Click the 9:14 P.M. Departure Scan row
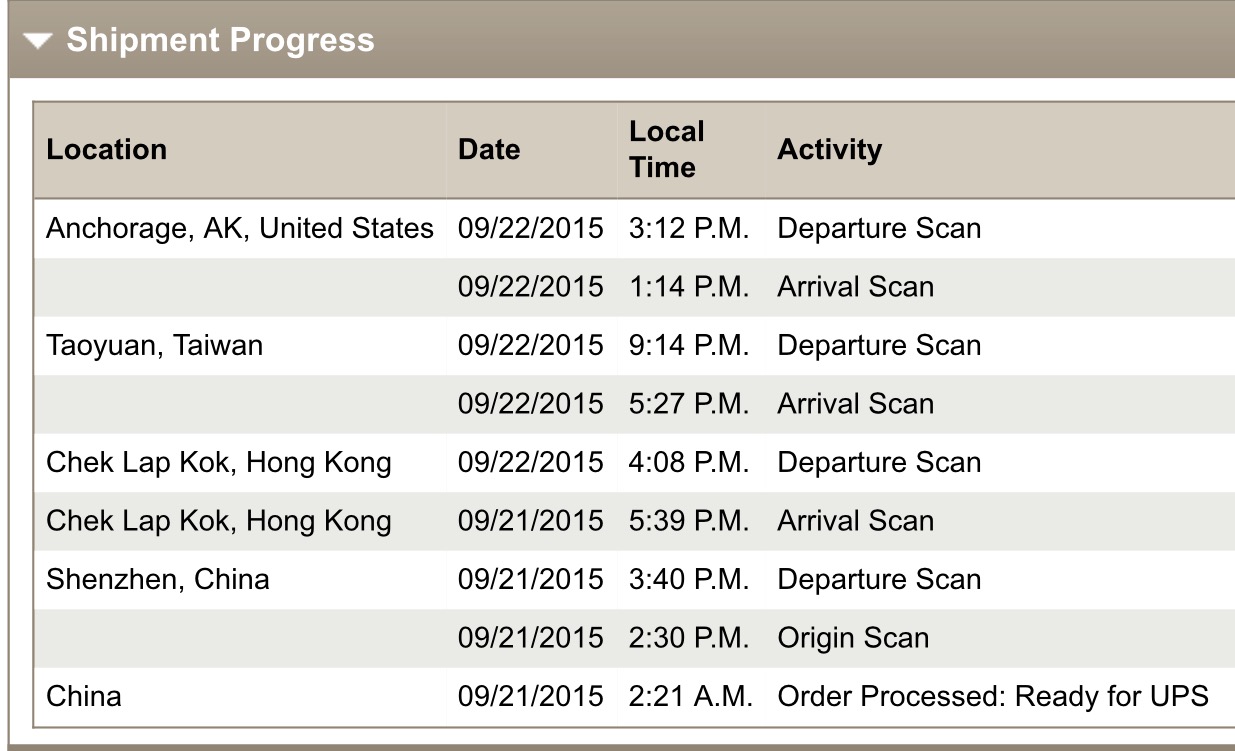 pos(634,346)
